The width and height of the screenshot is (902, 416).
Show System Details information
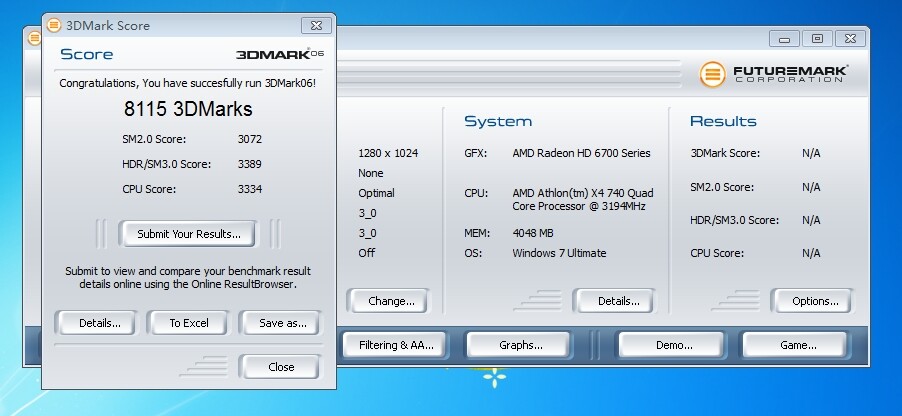[618, 301]
